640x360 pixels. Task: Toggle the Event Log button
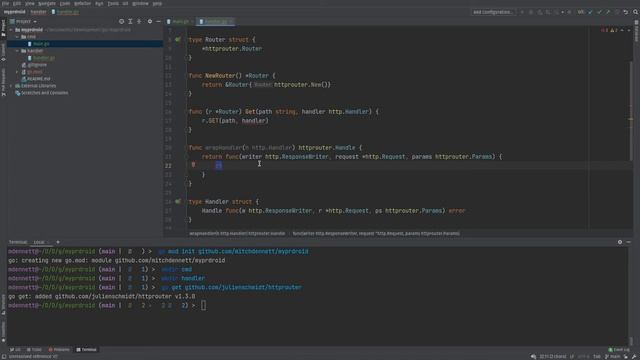tap(619, 350)
